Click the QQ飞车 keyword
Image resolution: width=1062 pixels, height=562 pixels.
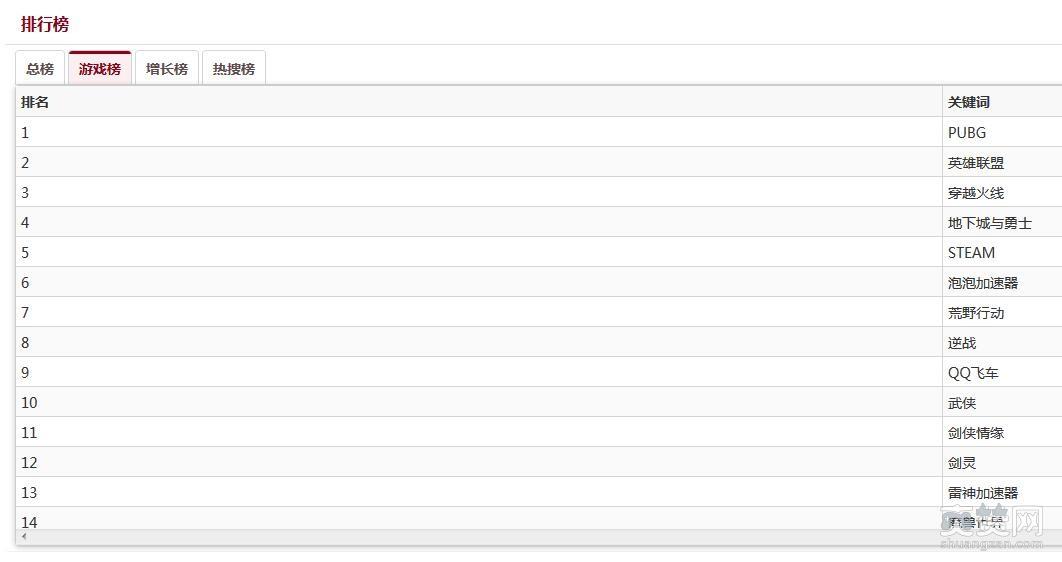(x=973, y=372)
